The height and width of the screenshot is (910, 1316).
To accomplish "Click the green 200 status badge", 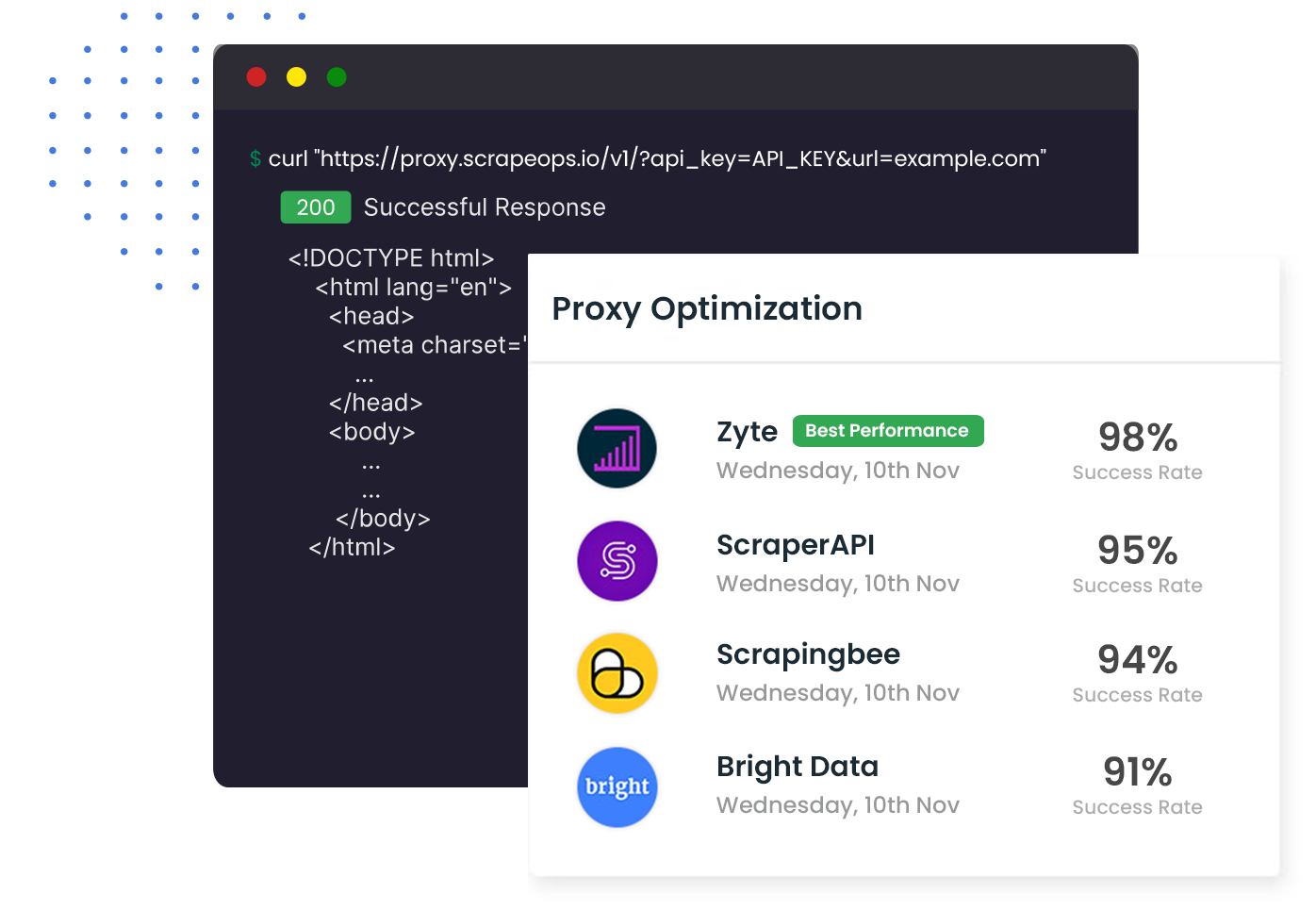I will pyautogui.click(x=316, y=207).
